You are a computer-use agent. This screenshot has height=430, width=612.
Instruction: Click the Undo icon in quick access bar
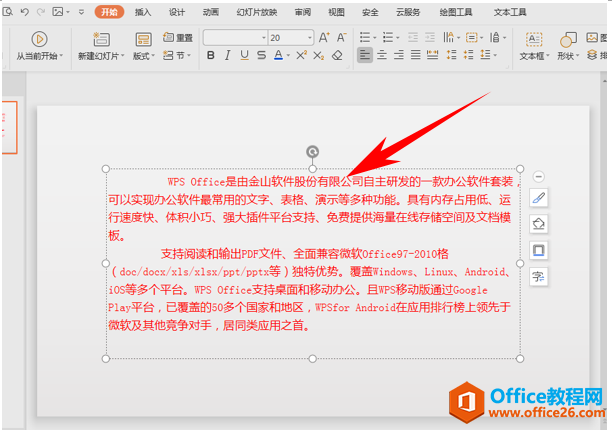[x=25, y=12]
